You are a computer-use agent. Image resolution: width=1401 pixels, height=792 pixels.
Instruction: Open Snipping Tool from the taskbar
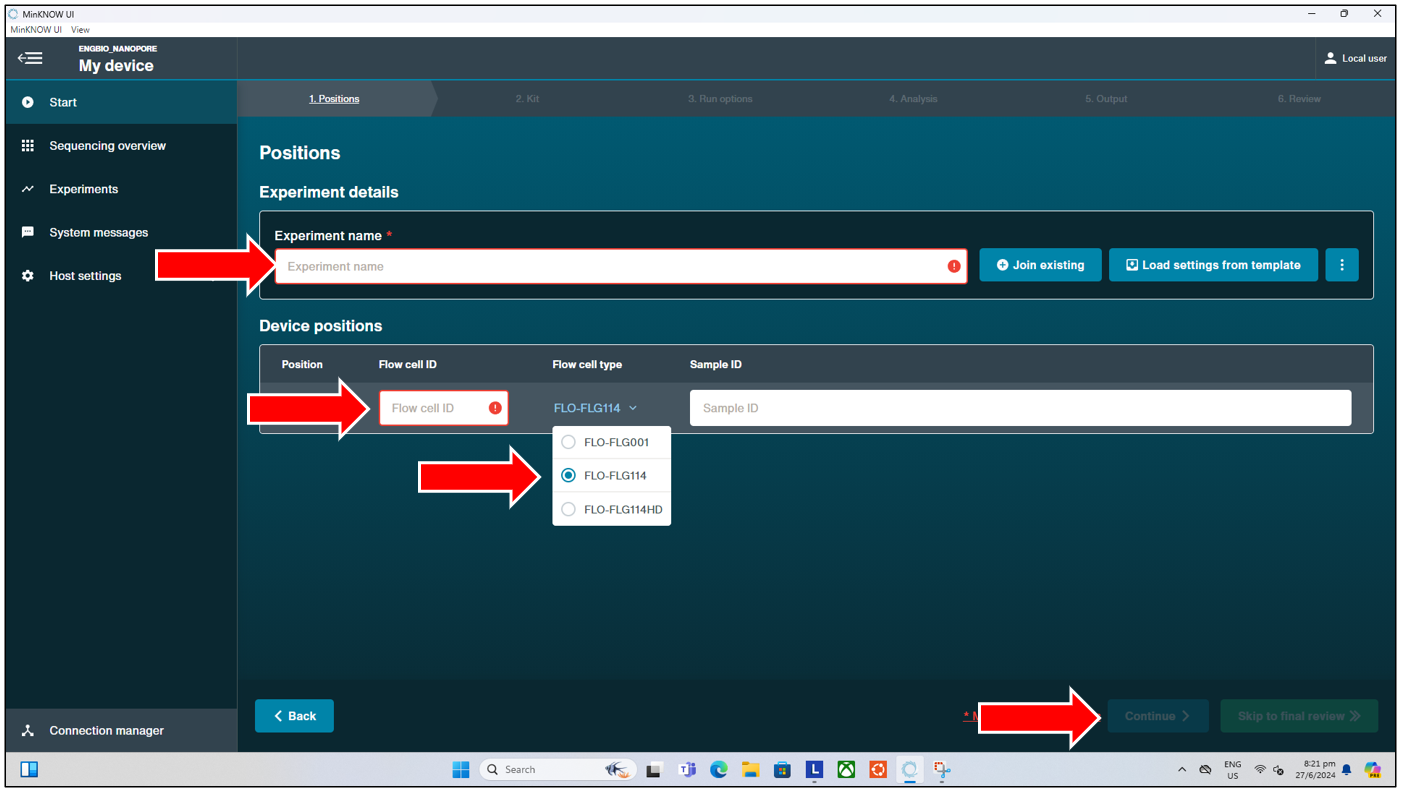(x=942, y=770)
